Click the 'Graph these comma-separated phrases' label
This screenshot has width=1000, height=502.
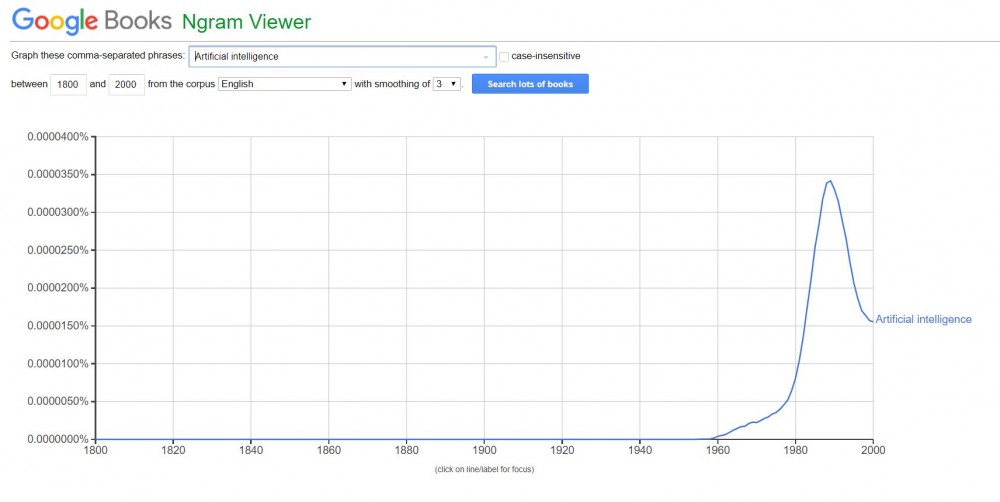[x=97, y=56]
